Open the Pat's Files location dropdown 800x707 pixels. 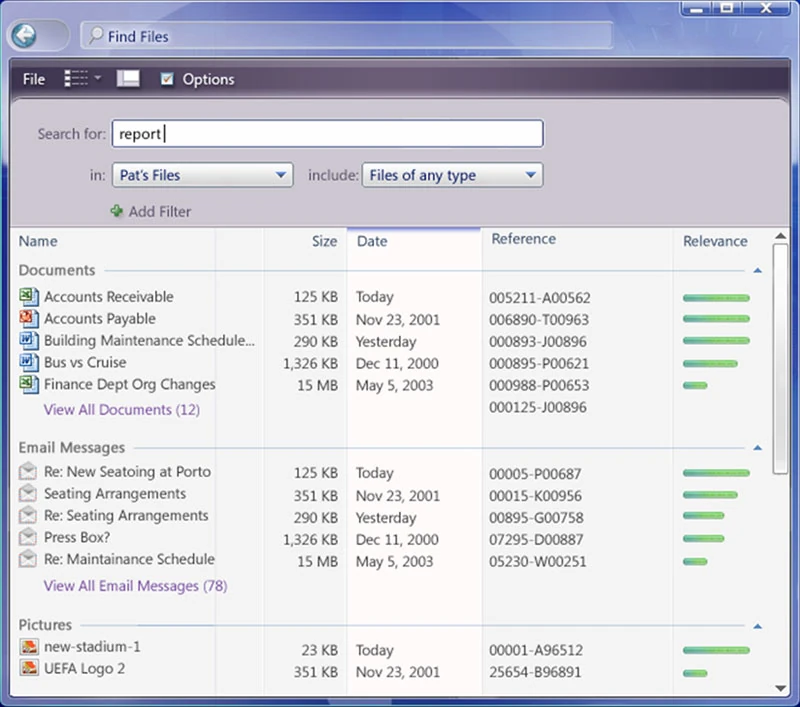203,175
